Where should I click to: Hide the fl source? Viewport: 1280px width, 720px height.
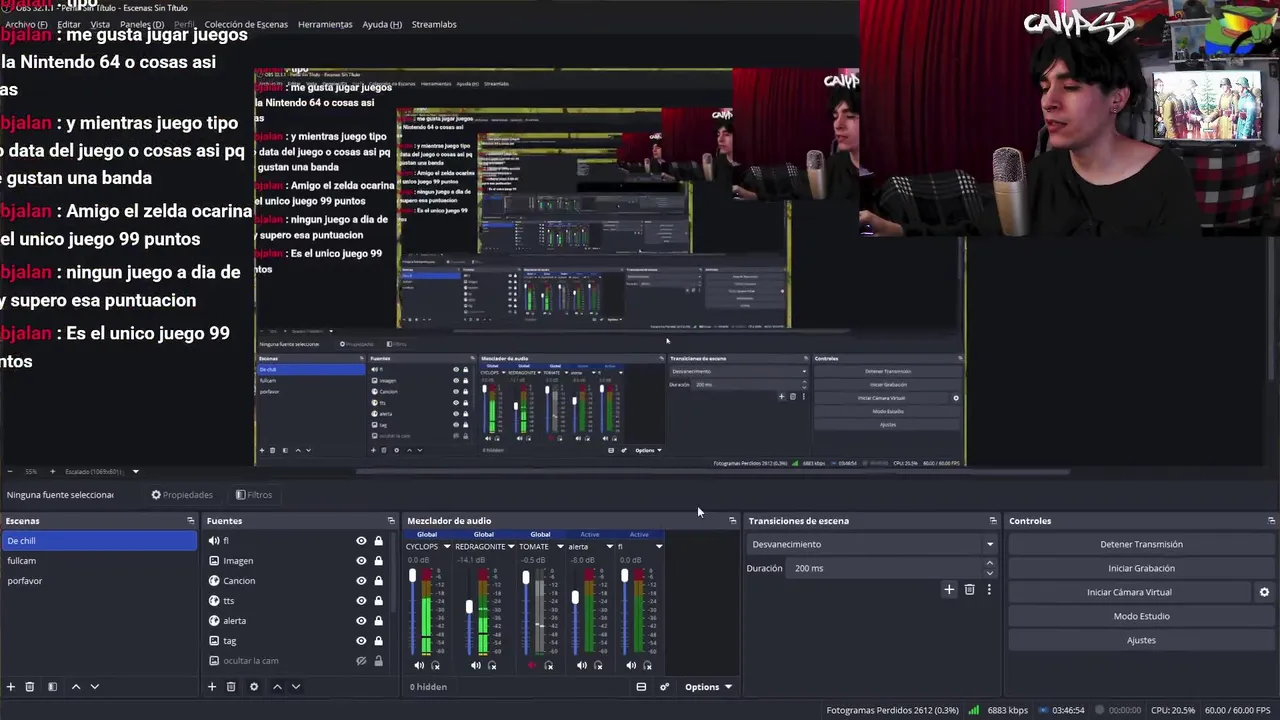[x=361, y=541]
